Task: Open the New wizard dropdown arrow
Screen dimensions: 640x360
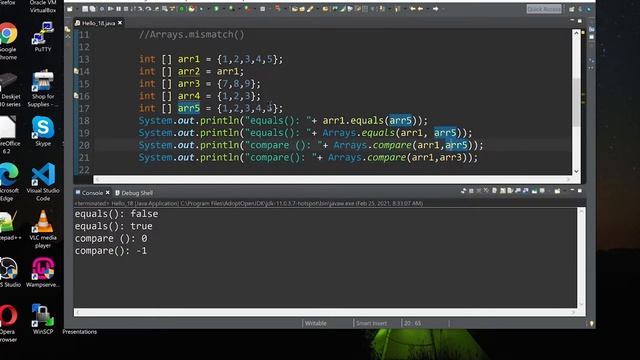Action: 77,9
